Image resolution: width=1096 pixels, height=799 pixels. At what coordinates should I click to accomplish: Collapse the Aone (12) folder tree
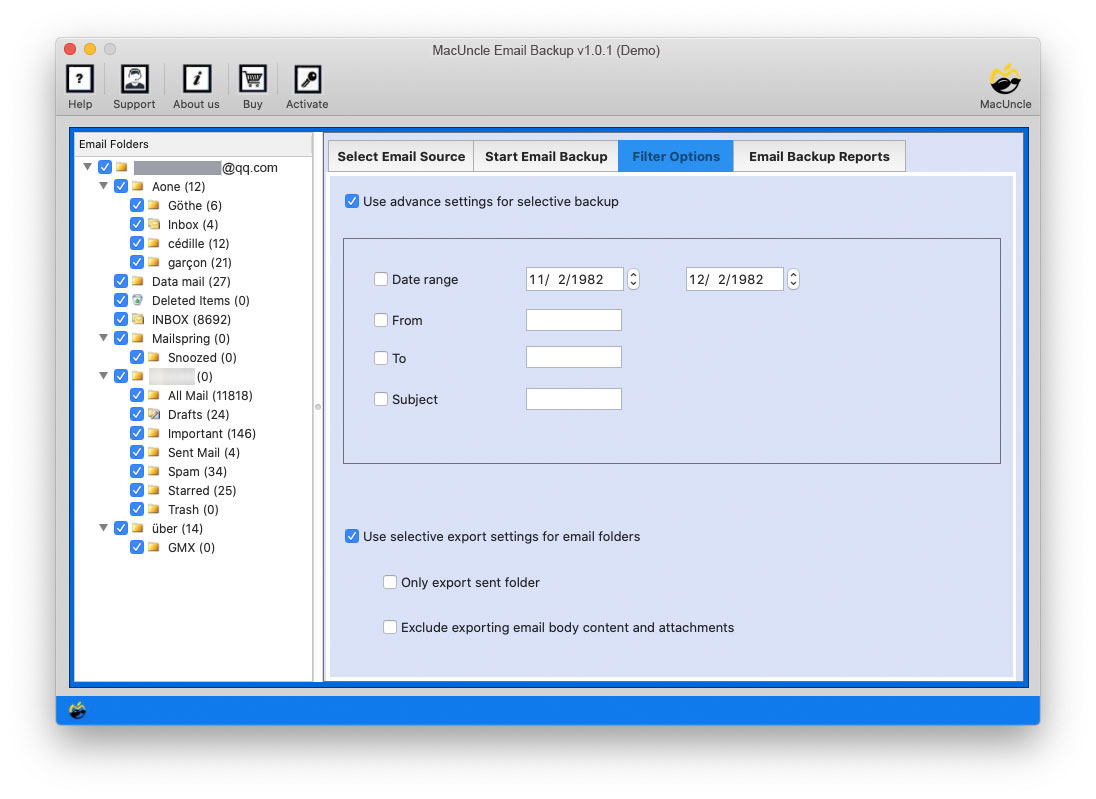pyautogui.click(x=104, y=186)
